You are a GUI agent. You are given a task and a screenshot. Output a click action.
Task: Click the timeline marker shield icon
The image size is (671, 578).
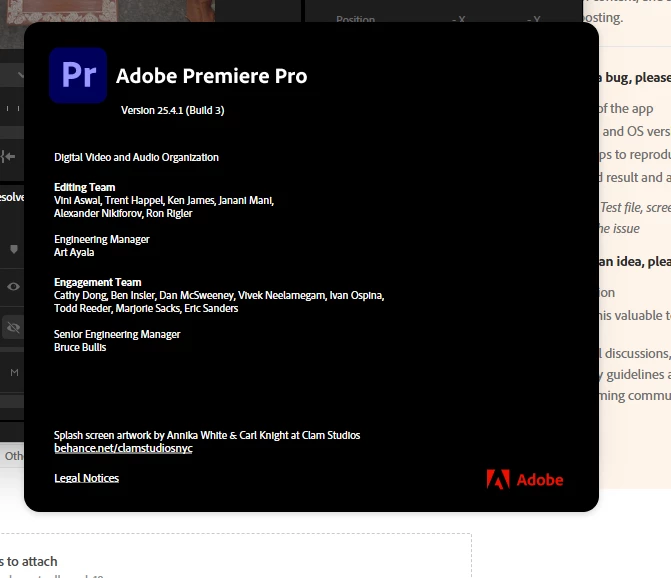coord(14,249)
